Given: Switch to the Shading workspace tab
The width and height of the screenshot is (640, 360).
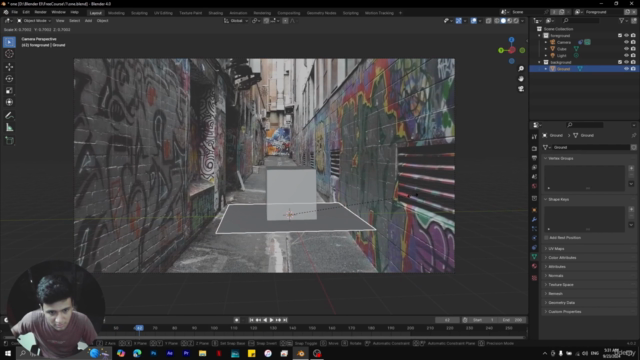Looking at the screenshot, I should coord(216,13).
